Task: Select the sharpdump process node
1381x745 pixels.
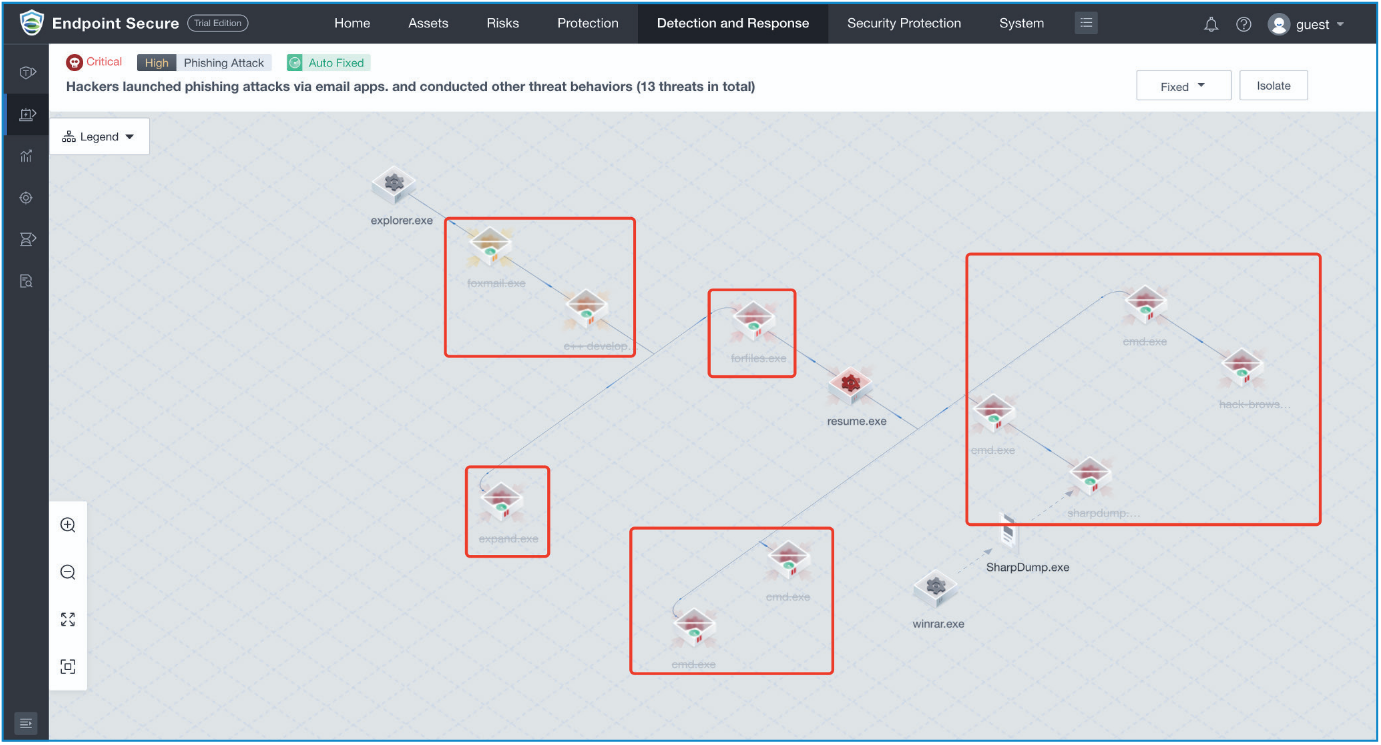Action: pyautogui.click(x=1091, y=476)
